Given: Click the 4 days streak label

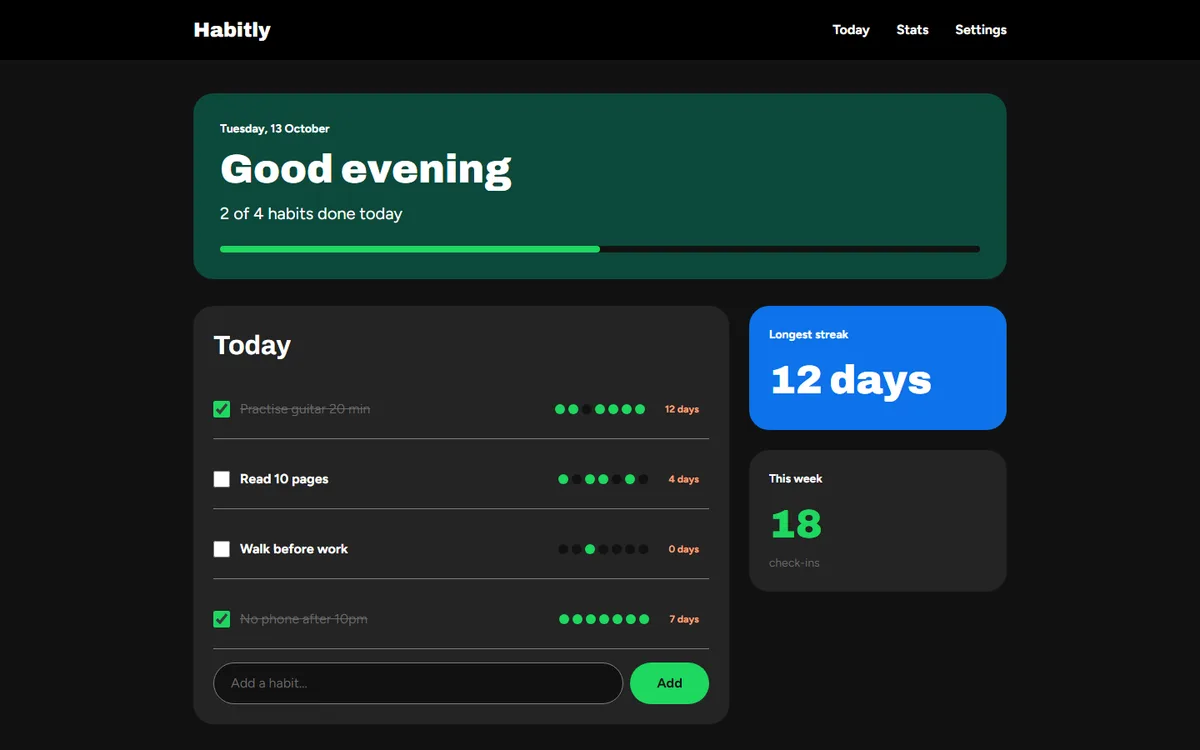Looking at the screenshot, I should pos(684,479).
